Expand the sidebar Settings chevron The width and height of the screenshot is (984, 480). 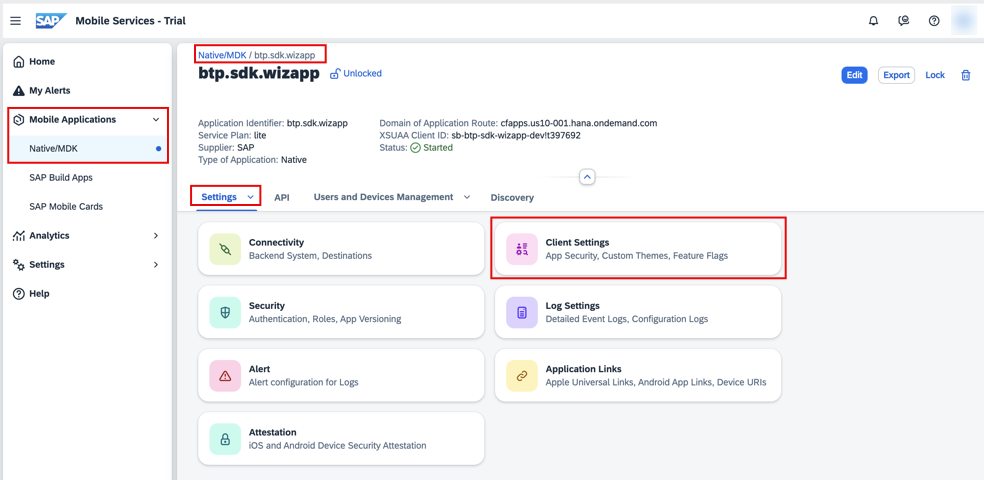(x=156, y=265)
